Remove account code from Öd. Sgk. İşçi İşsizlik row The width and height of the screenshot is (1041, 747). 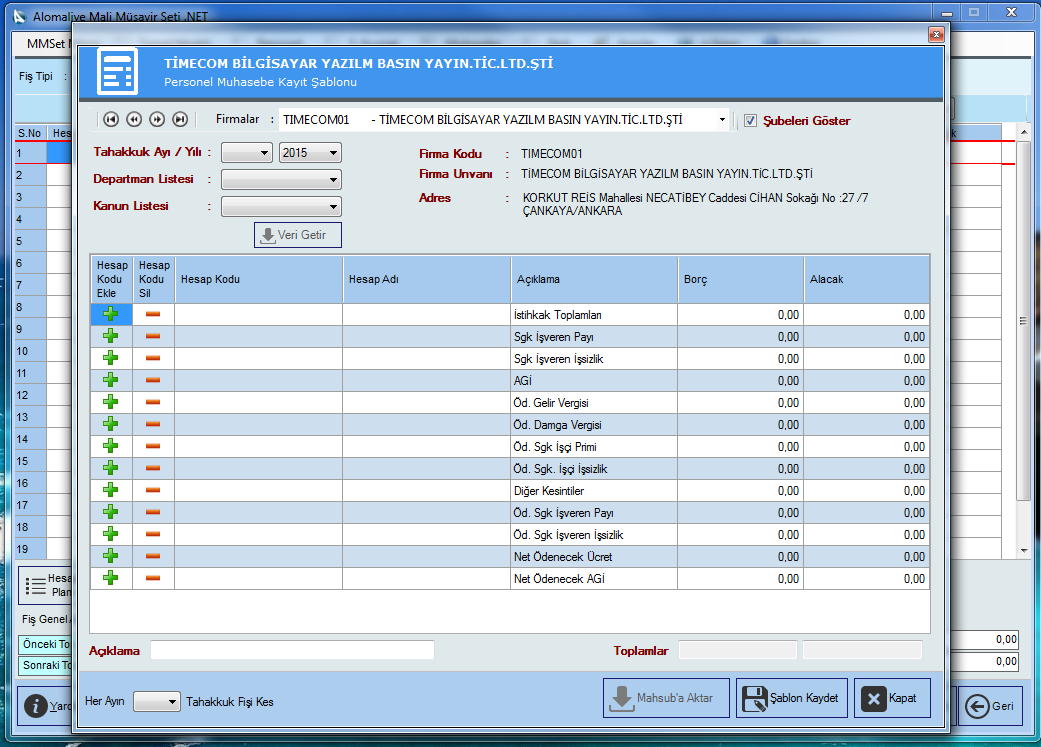coord(153,467)
